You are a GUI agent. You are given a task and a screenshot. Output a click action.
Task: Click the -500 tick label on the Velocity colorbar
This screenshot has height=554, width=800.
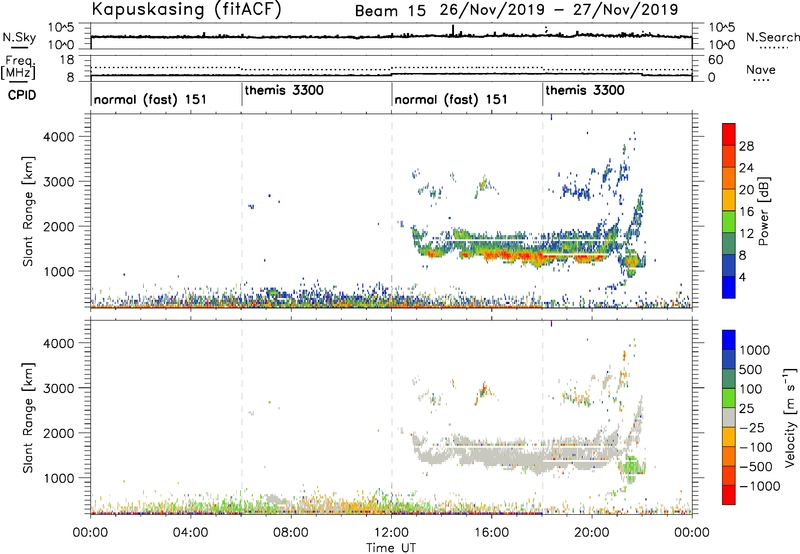pos(755,467)
